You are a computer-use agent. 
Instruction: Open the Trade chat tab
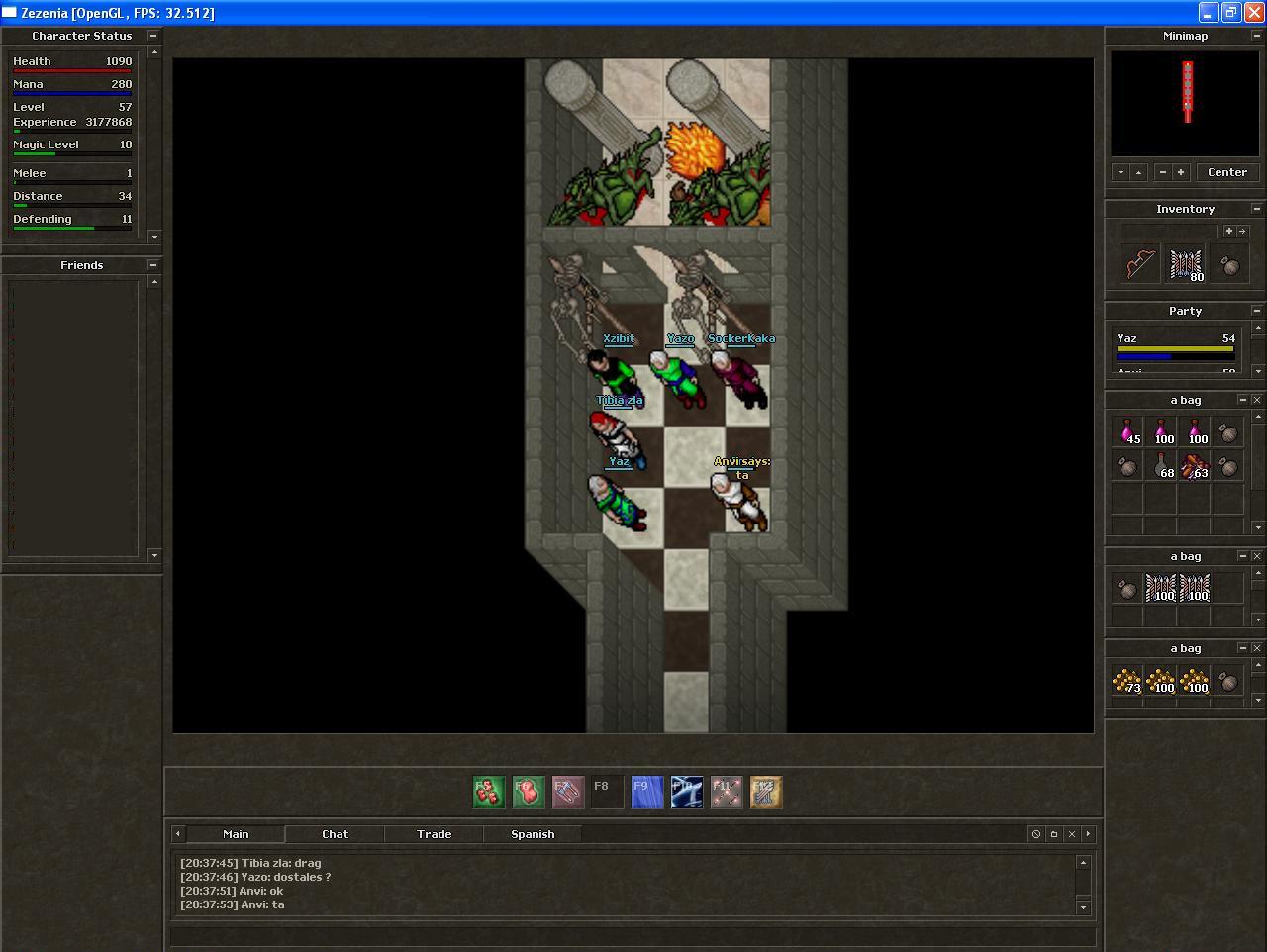tap(434, 834)
